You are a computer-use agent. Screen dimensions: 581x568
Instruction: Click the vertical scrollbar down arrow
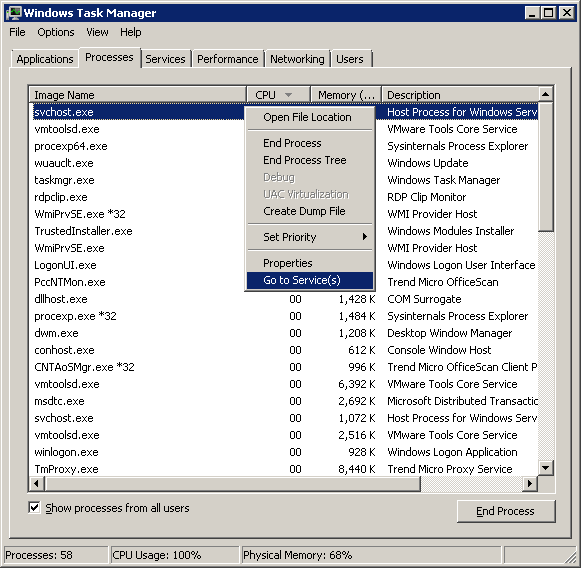(545, 468)
